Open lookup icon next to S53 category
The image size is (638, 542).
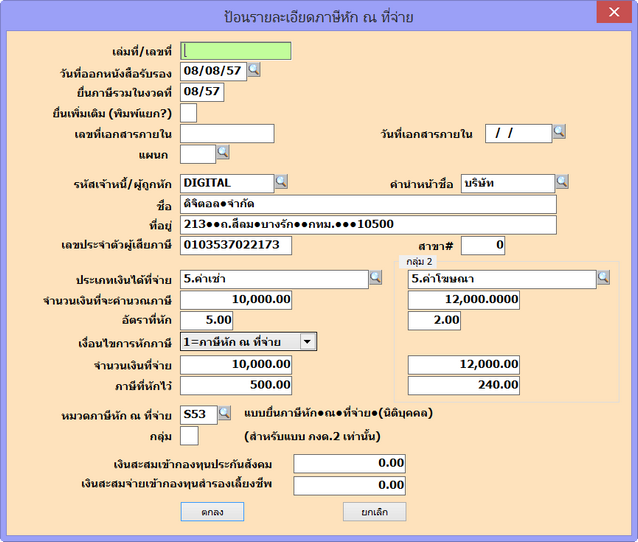225,412
